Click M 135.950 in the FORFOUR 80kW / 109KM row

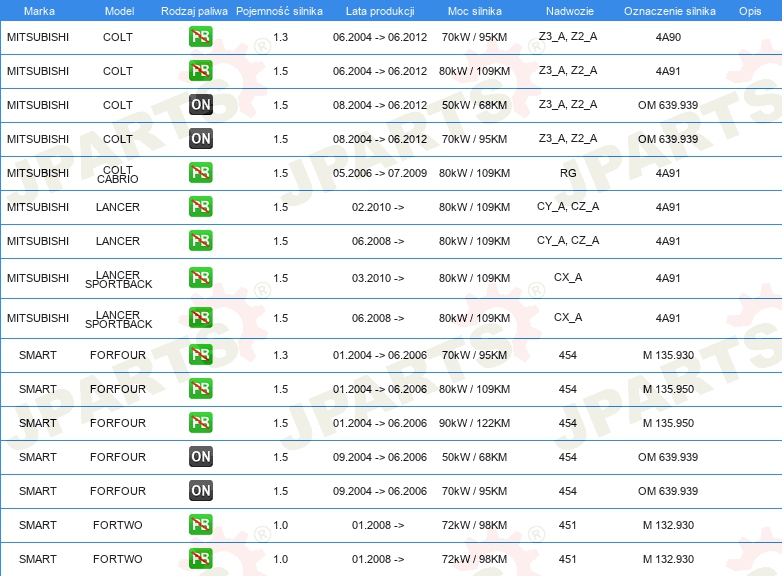point(668,389)
